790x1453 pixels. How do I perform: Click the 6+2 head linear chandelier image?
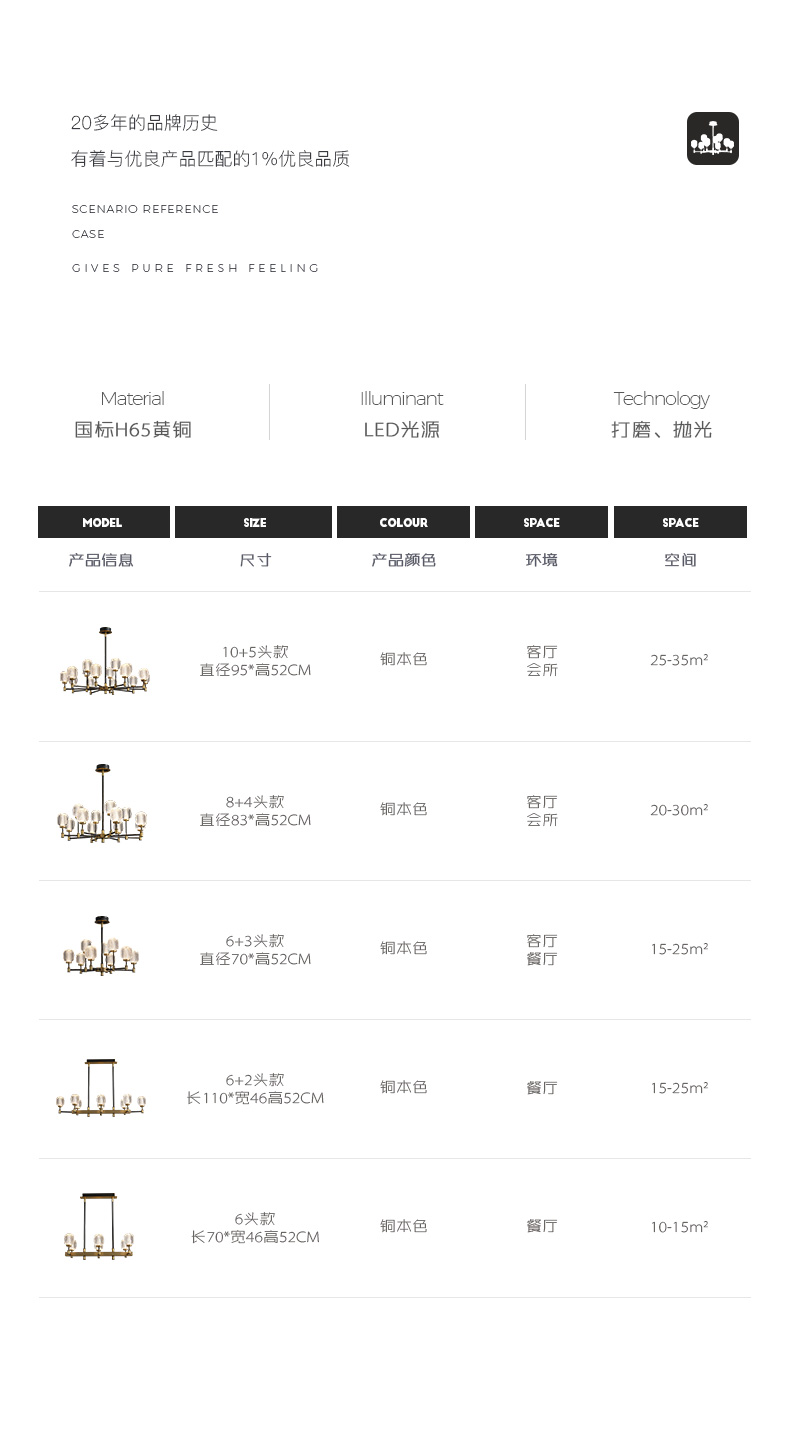coord(101,1088)
